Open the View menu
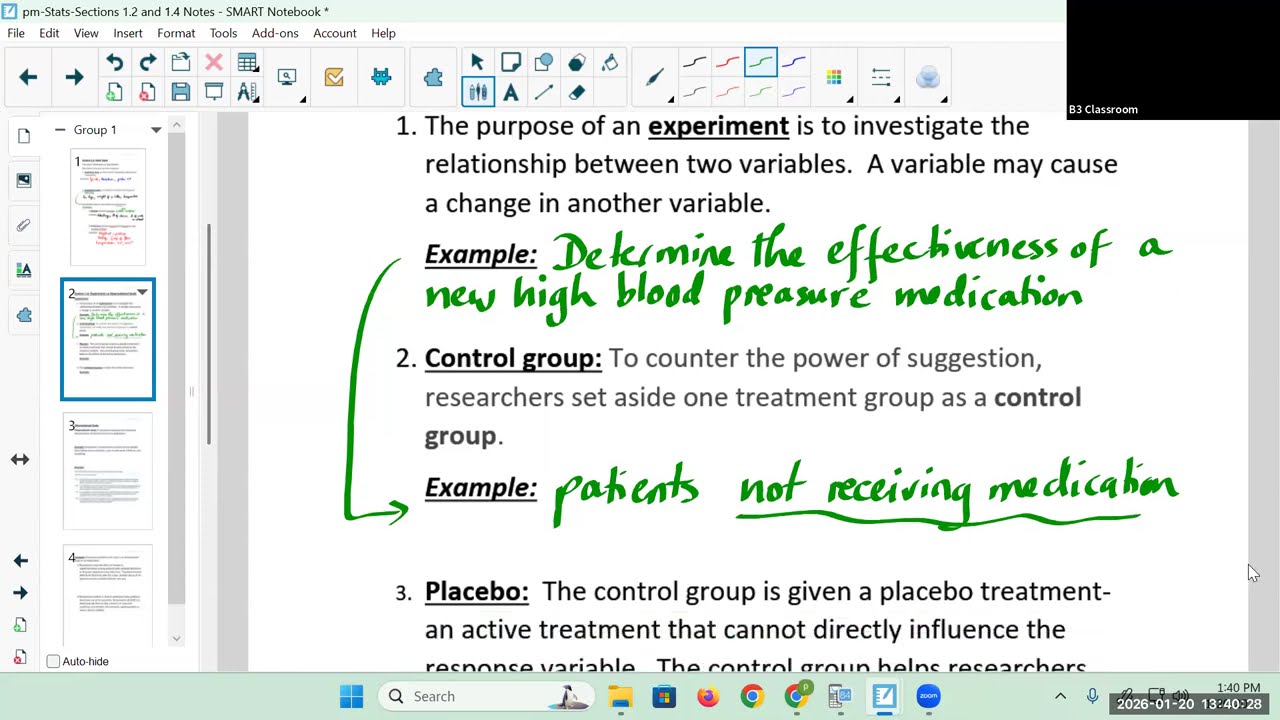 pos(86,33)
